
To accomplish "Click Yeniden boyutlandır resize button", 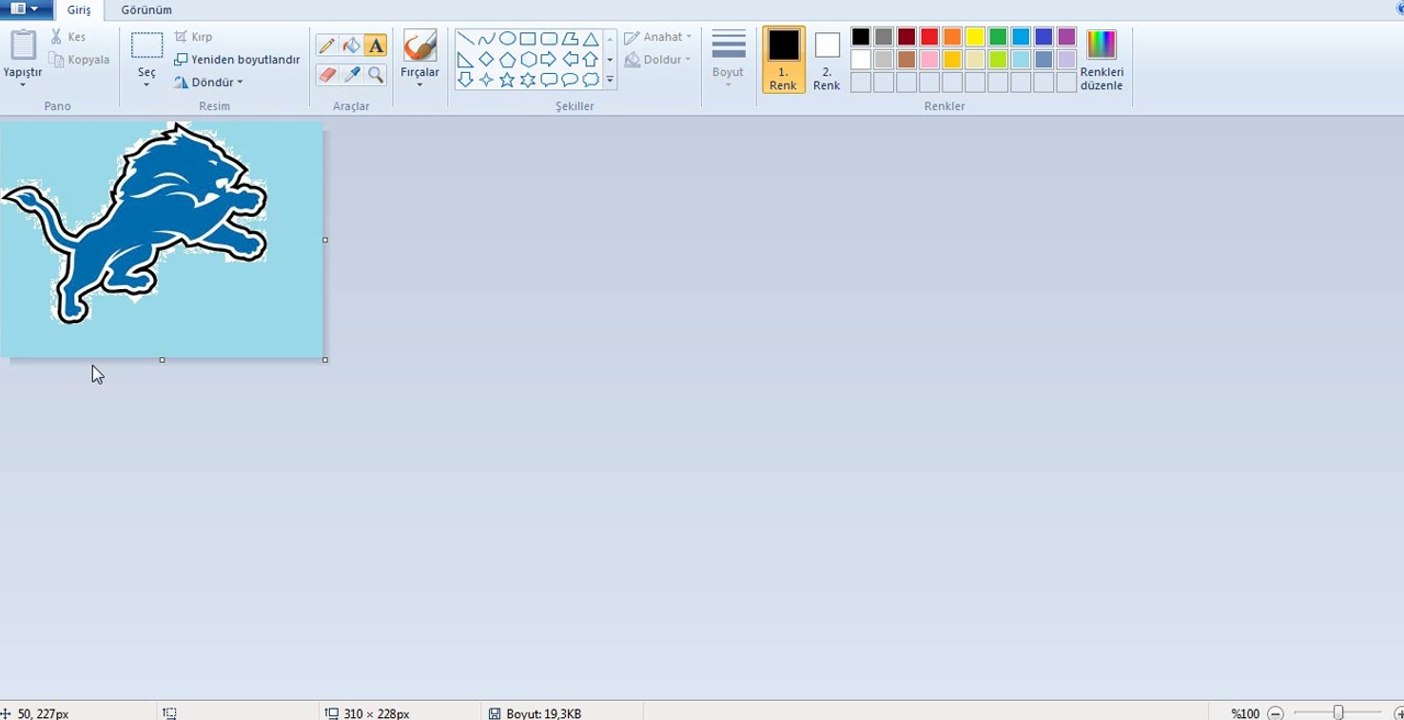I will point(237,60).
